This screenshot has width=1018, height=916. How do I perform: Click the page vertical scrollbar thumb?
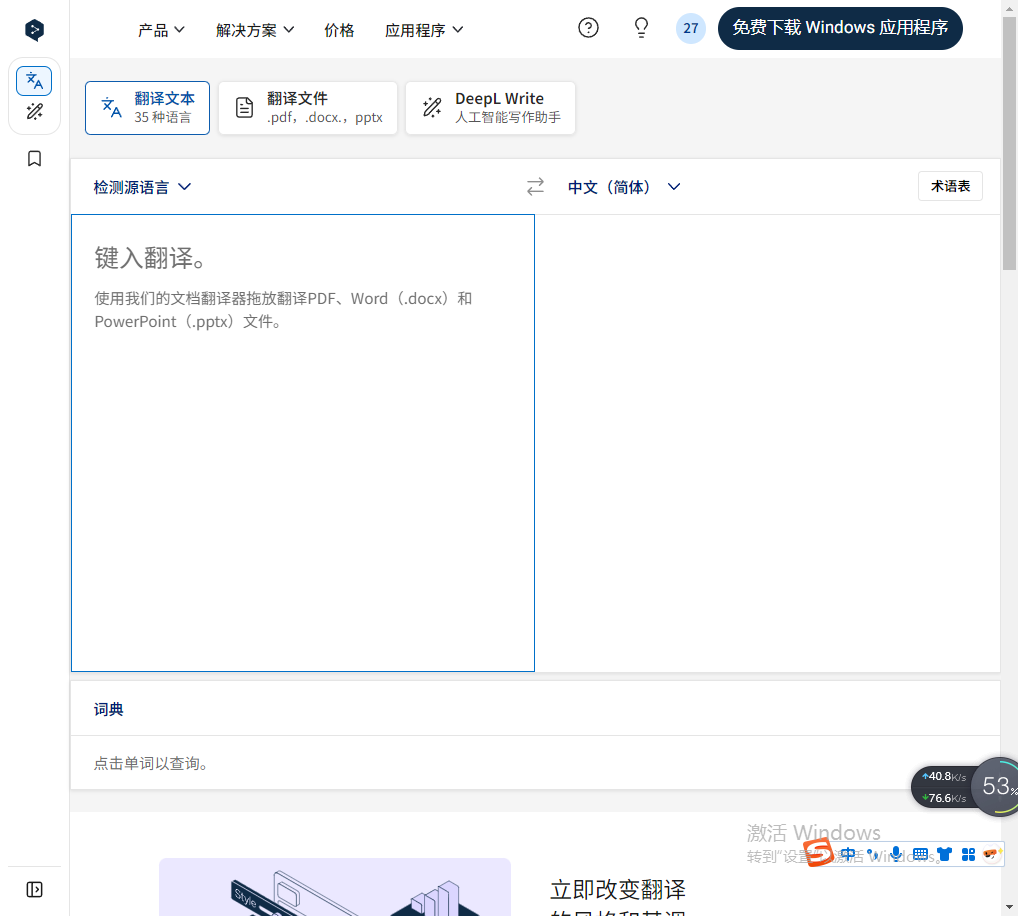tap(1009, 143)
